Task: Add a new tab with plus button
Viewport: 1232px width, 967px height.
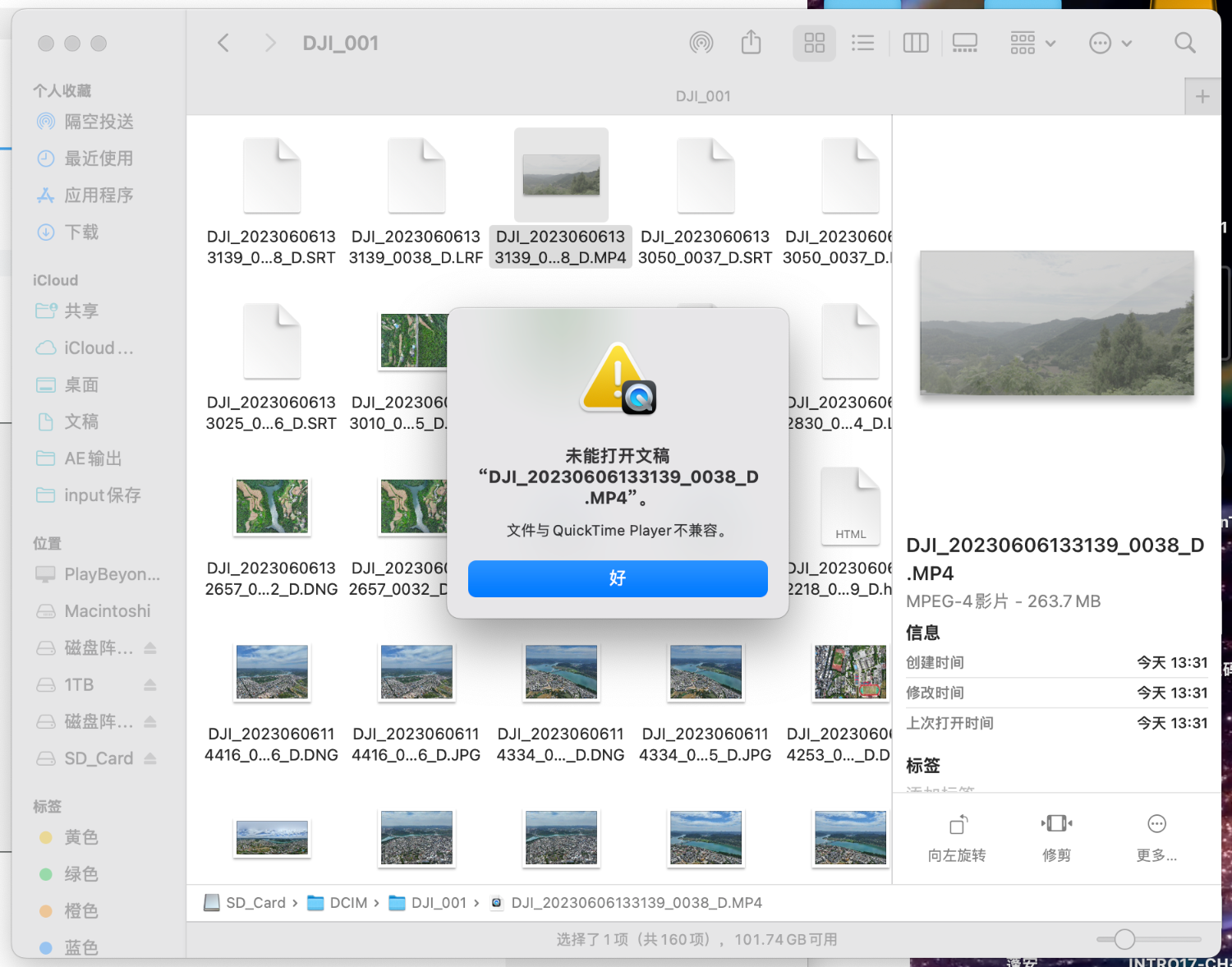Action: [1202, 97]
